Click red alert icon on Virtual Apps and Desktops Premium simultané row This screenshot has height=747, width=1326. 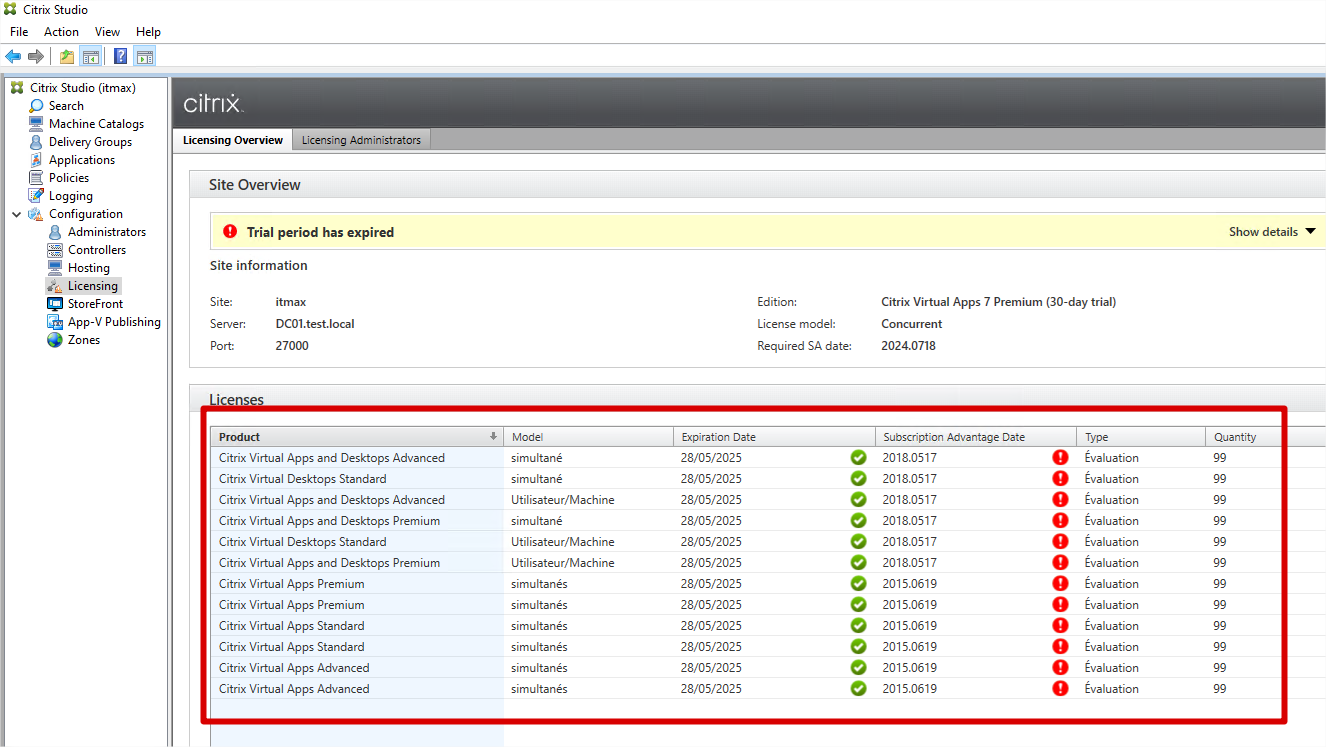(x=1060, y=521)
